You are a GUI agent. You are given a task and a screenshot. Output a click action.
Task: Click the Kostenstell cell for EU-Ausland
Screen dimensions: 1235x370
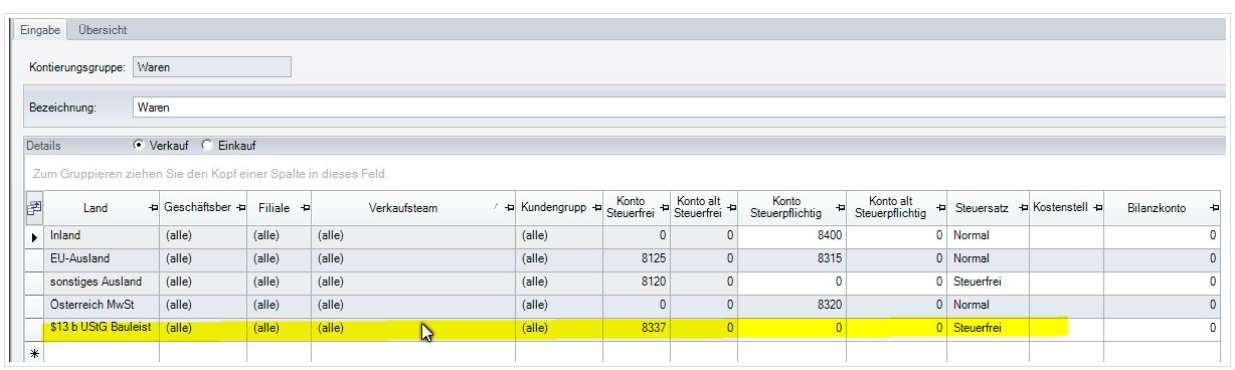tap(1067, 260)
